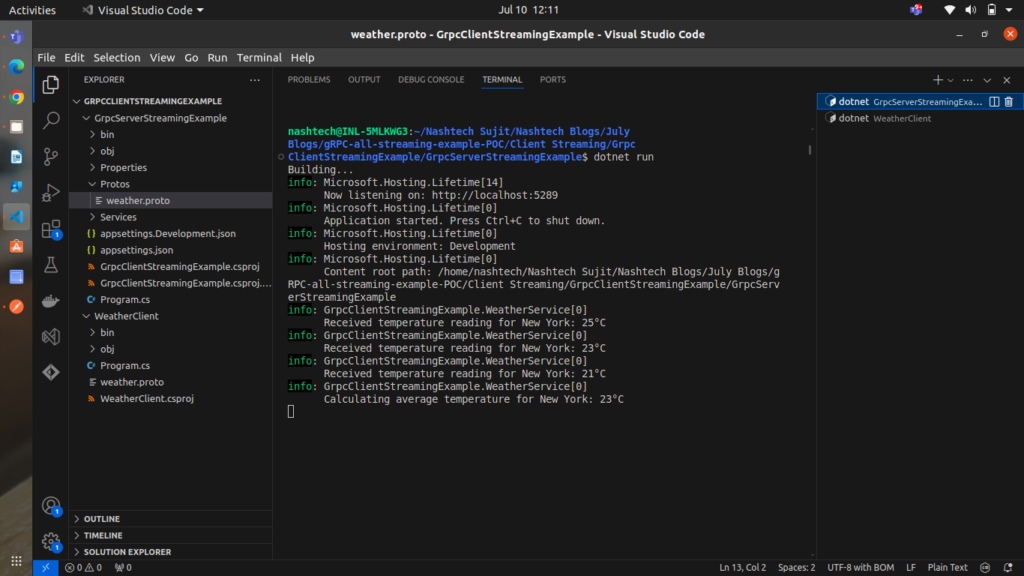Open the Docker view in activity bar
The height and width of the screenshot is (576, 1024).
click(51, 301)
